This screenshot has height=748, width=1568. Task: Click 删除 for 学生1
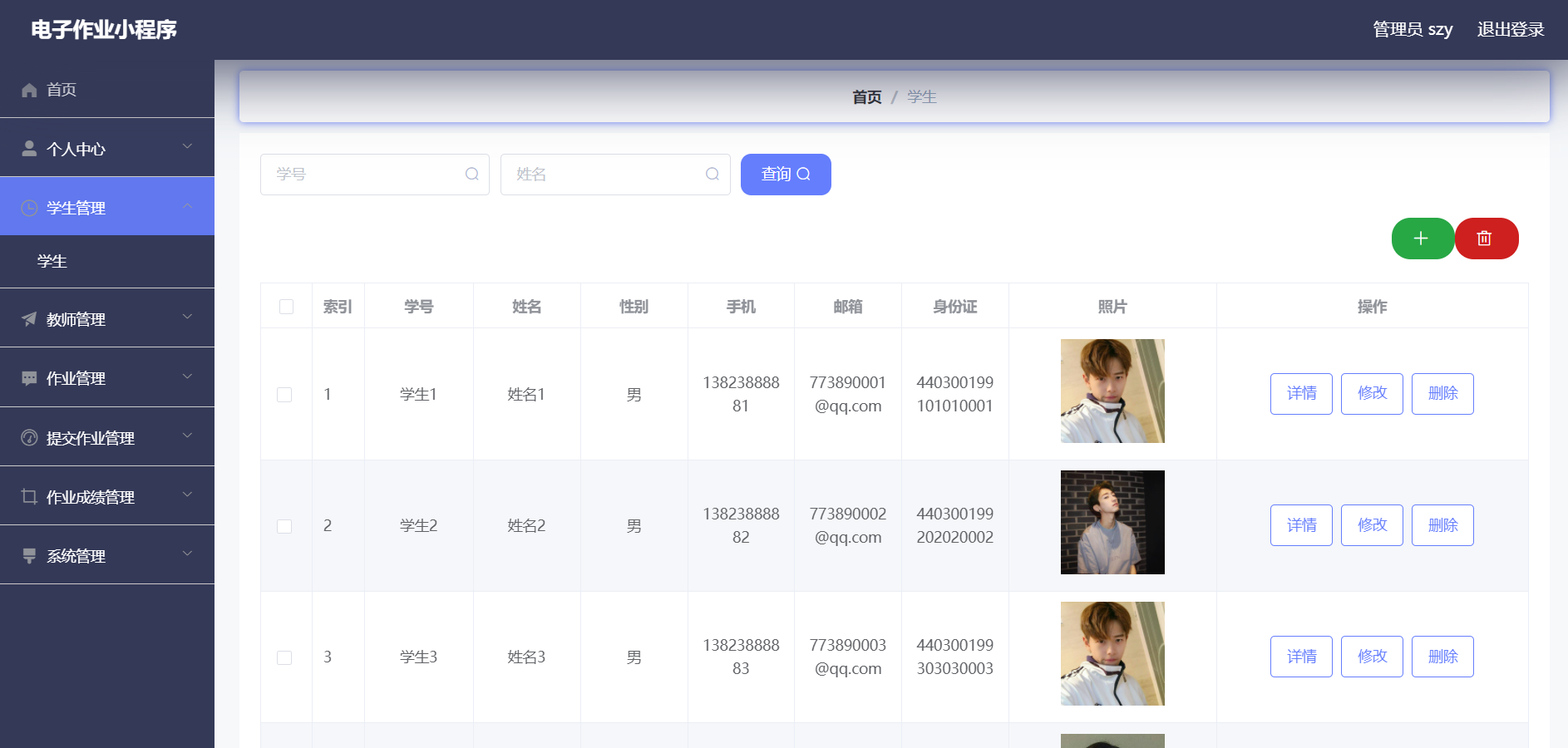tap(1442, 394)
